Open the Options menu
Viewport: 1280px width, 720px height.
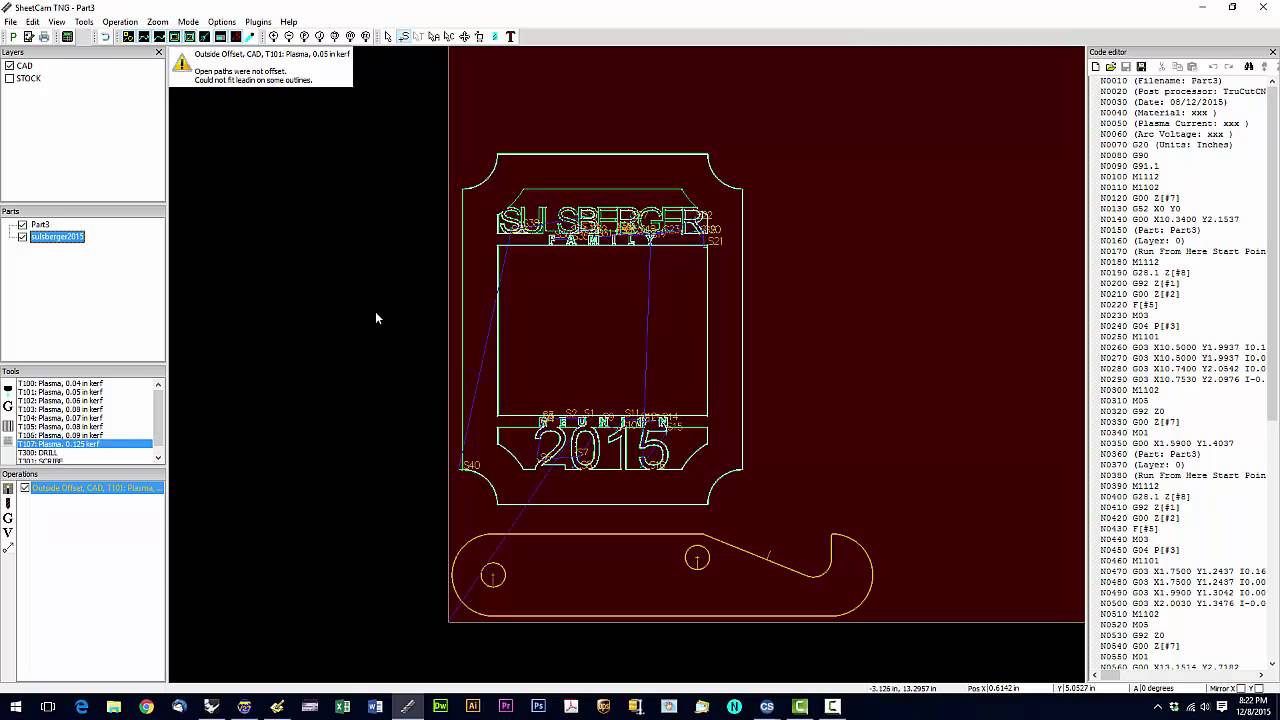222,22
